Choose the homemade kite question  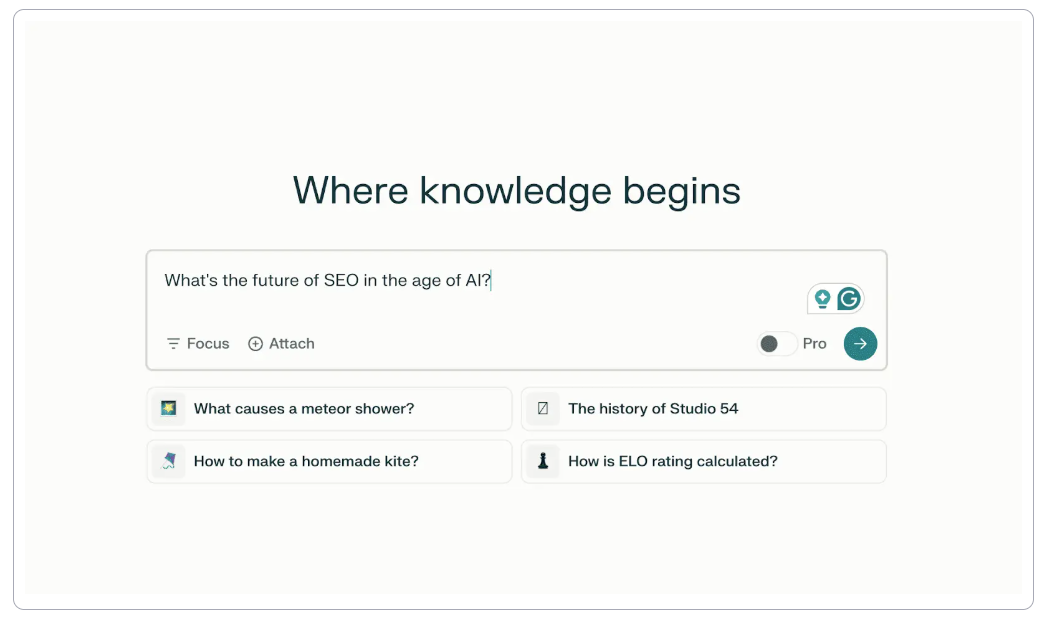coord(329,461)
